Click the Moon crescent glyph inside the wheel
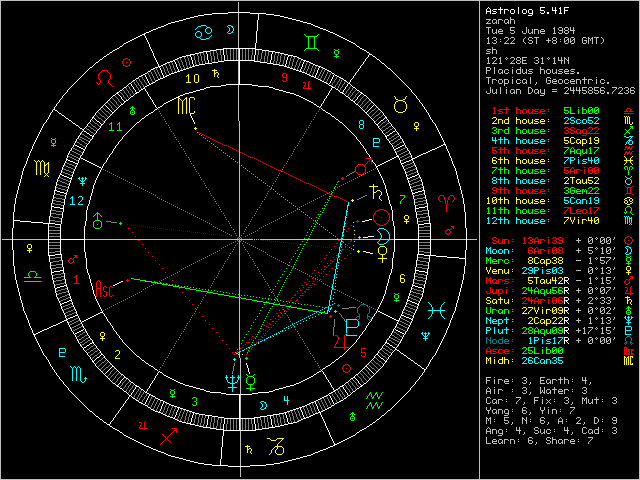 point(382,235)
